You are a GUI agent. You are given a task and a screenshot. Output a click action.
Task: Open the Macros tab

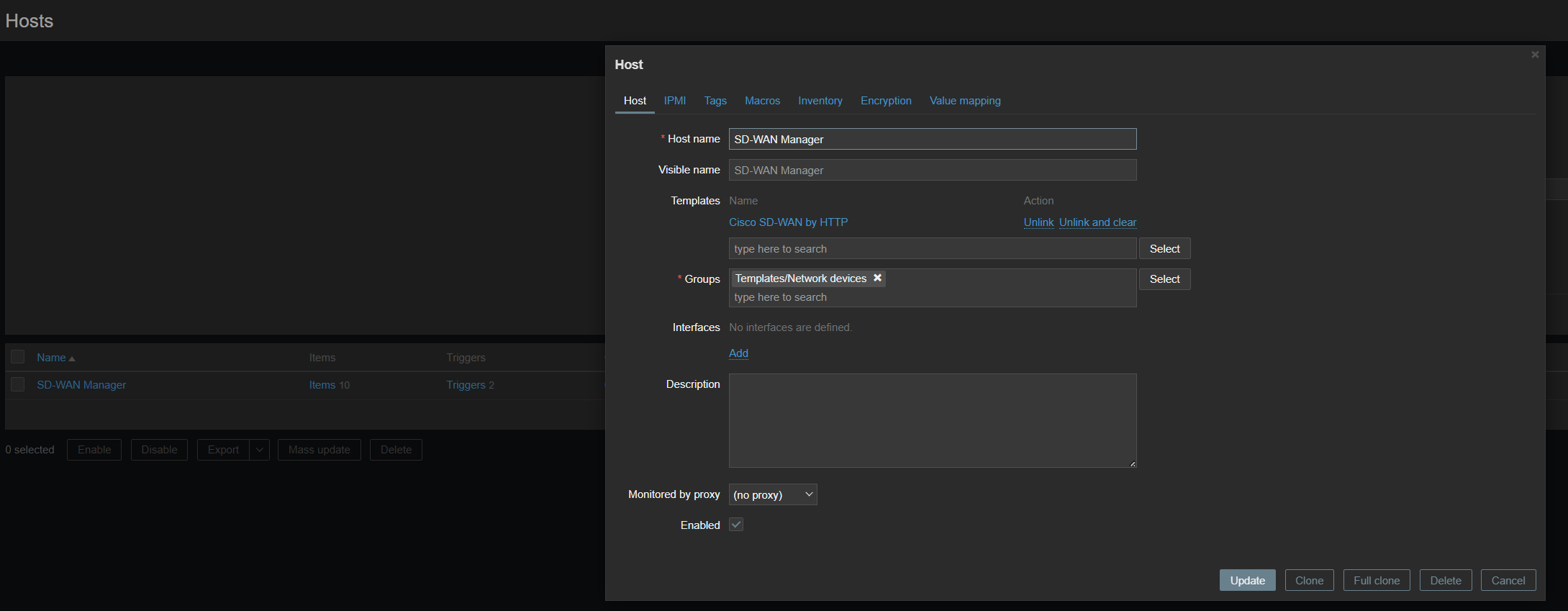[762, 101]
